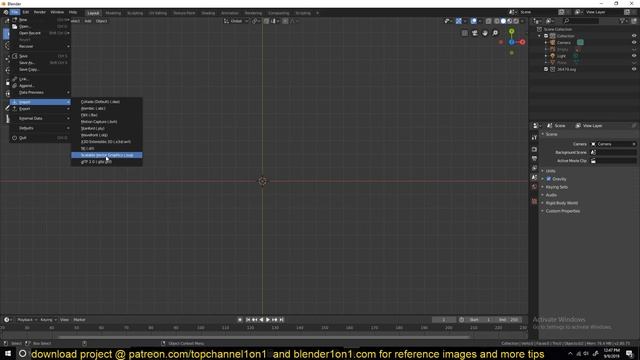640x360 pixels.
Task: Open Windows Start menu
Action: (x=8, y=354)
